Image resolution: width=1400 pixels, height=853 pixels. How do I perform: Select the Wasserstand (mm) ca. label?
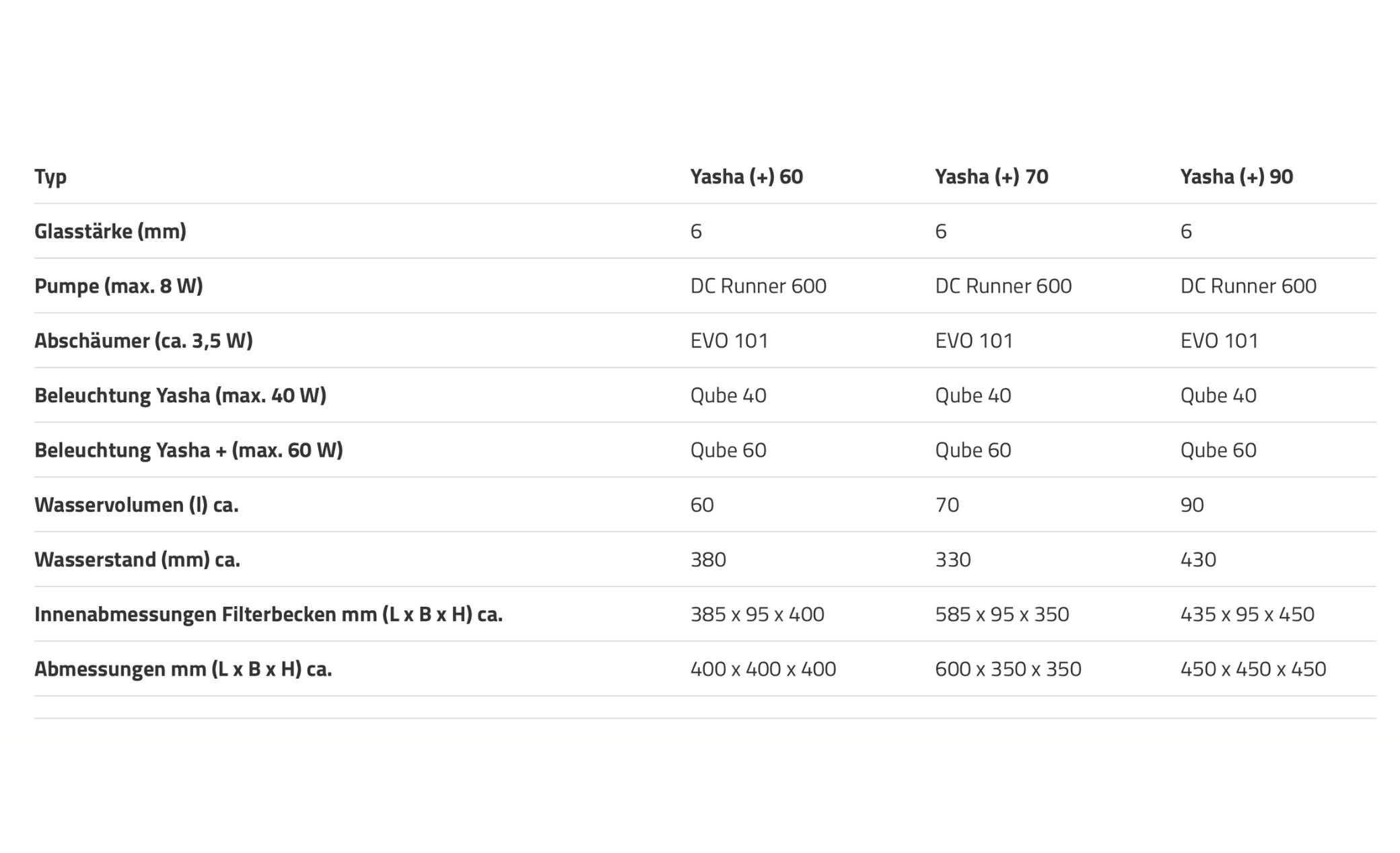point(137,560)
